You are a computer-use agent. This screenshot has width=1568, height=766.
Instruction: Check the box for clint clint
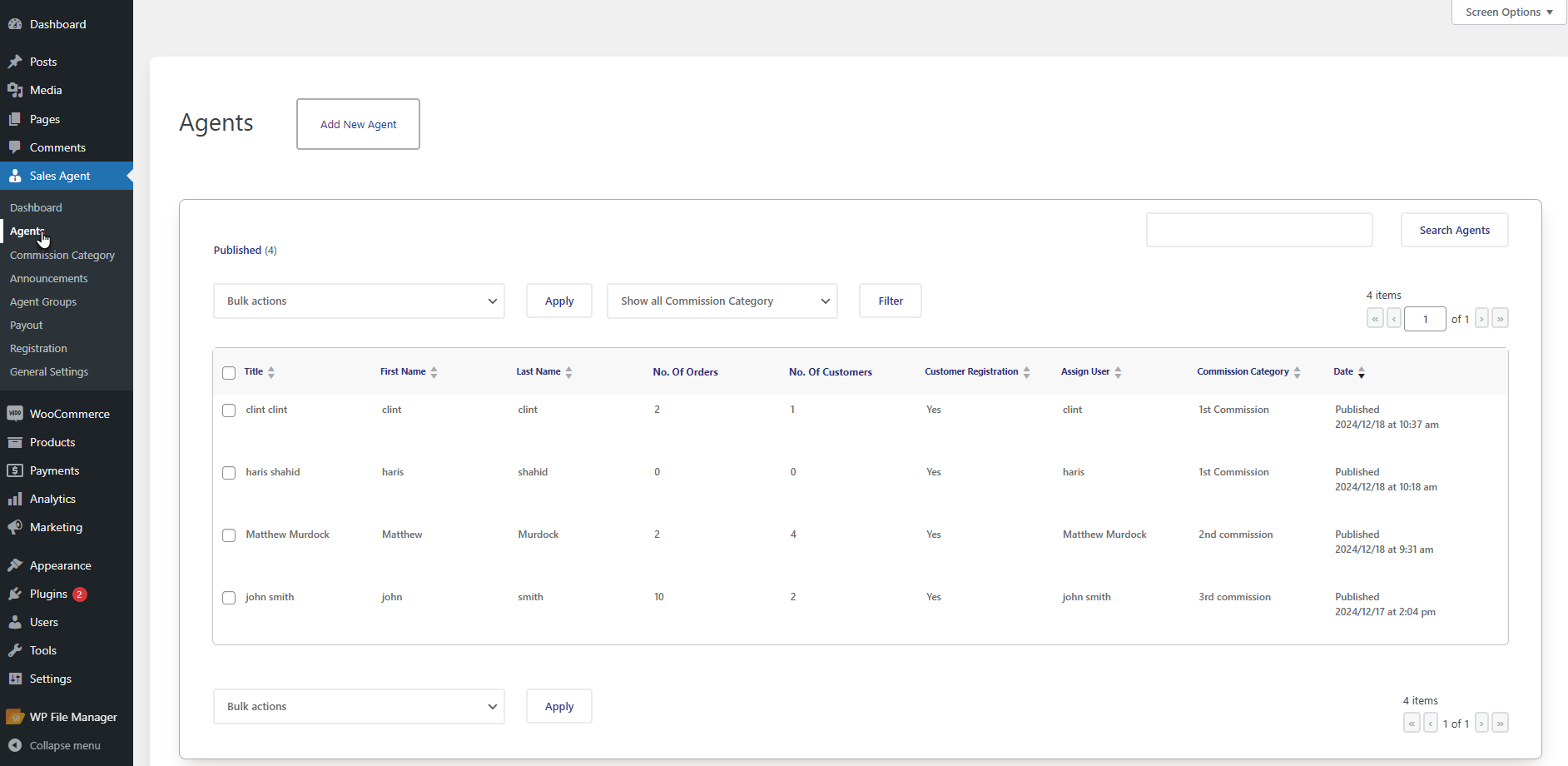[229, 410]
